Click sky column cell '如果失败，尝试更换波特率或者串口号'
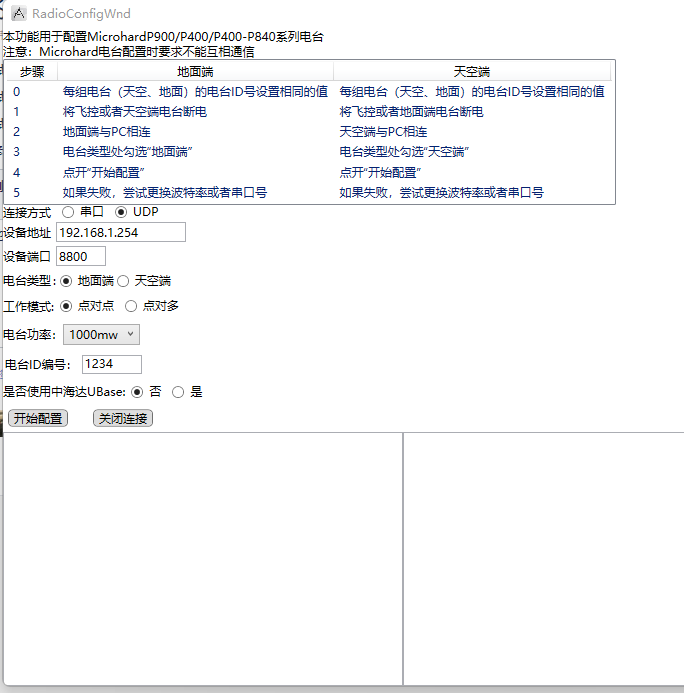 [441, 193]
